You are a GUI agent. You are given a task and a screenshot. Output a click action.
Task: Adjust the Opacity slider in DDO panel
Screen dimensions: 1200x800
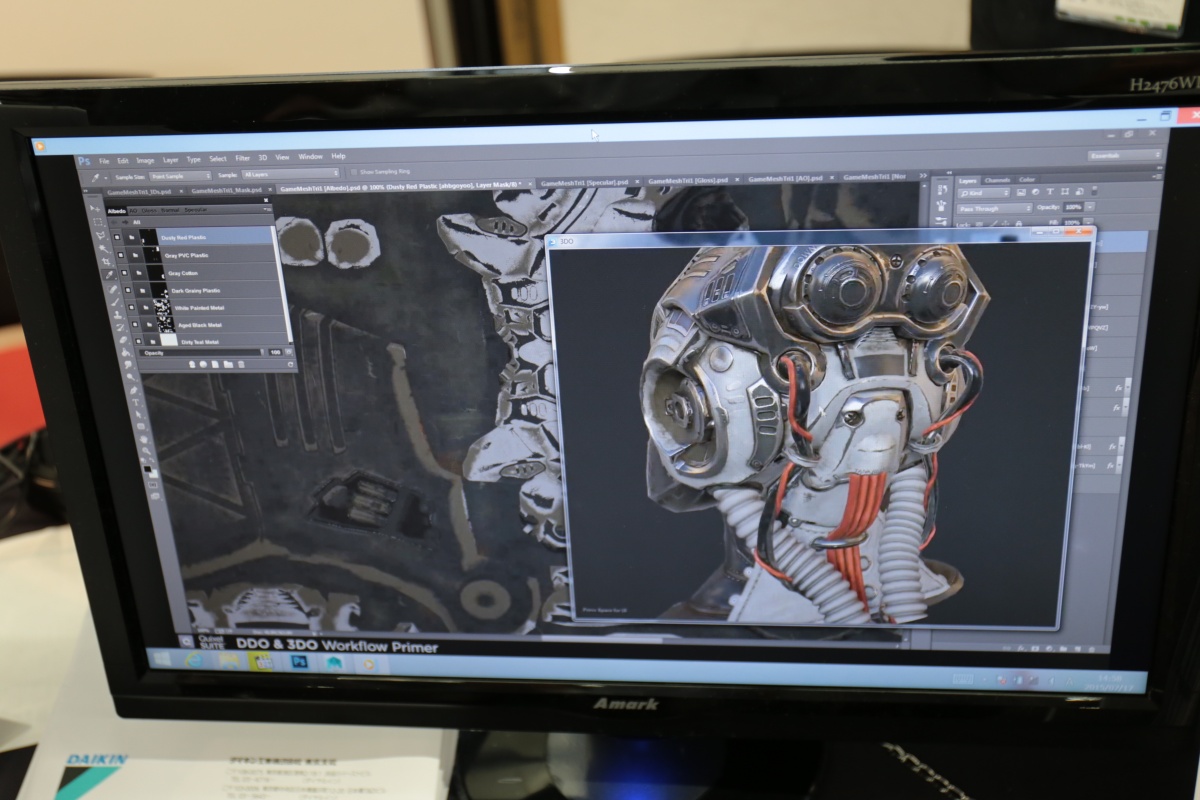[202, 352]
